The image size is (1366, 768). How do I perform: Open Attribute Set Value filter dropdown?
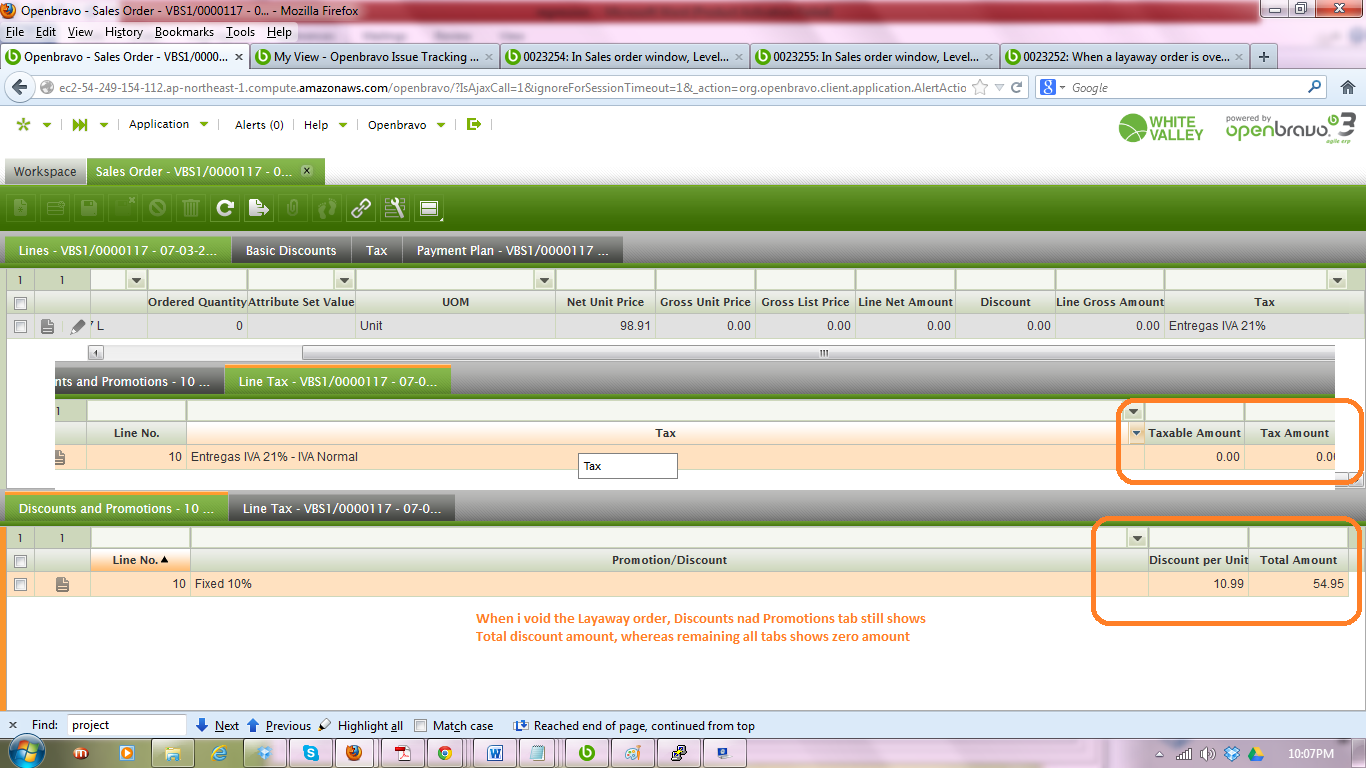344,280
